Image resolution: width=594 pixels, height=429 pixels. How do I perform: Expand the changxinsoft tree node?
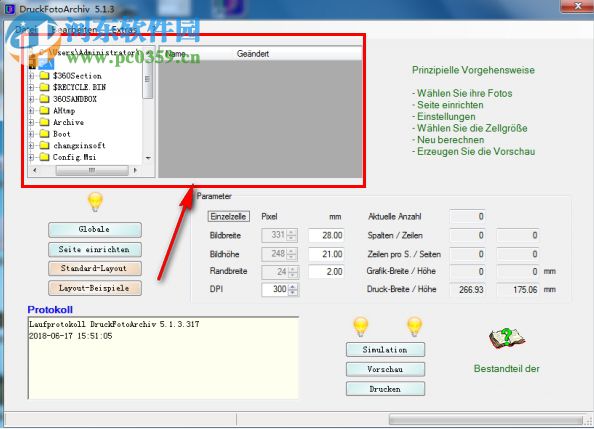click(32, 145)
